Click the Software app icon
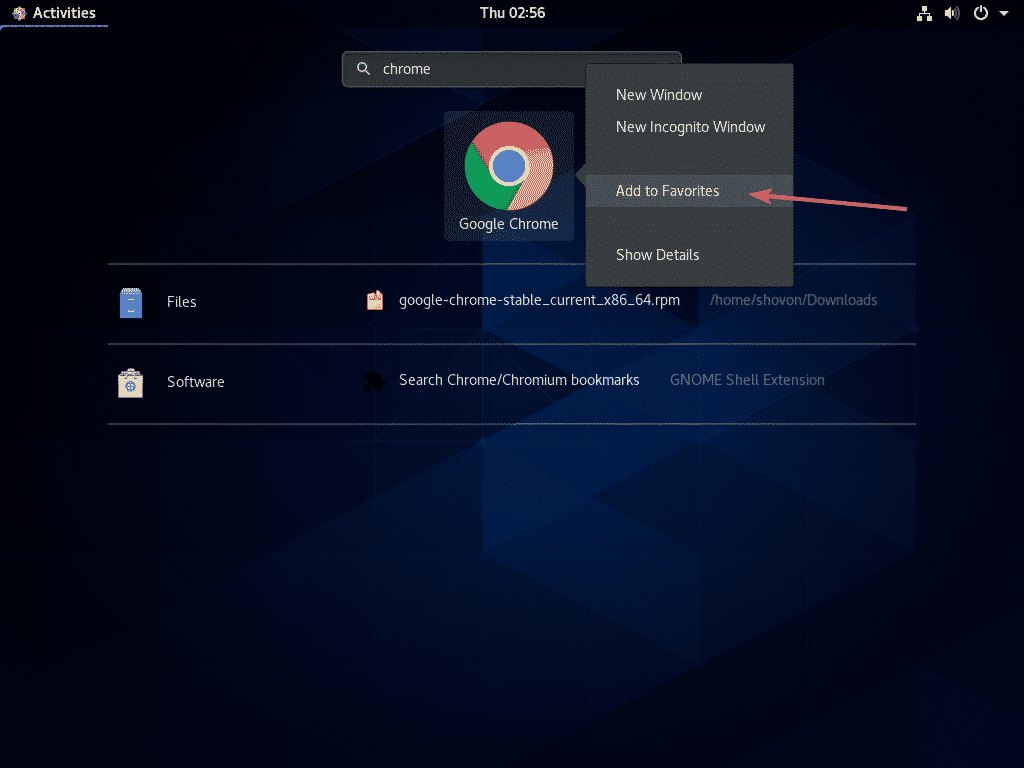 131,383
